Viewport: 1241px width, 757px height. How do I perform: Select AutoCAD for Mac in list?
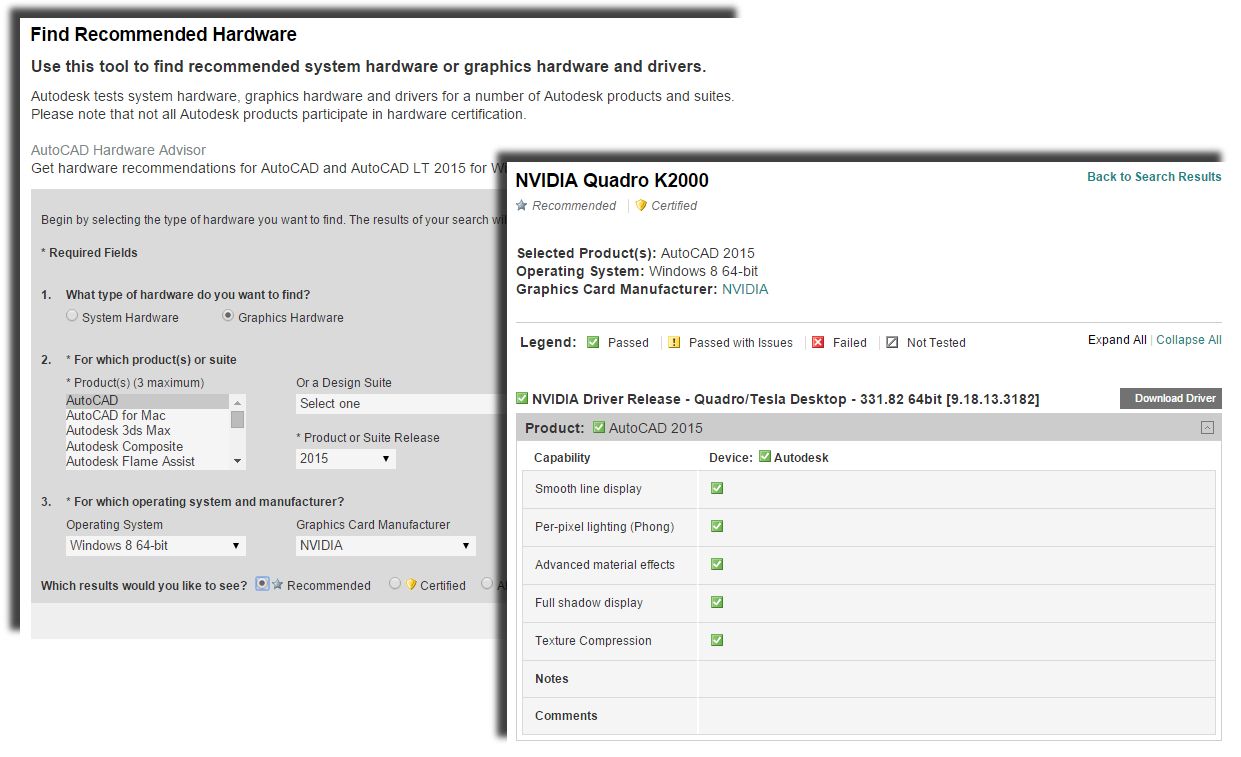(147, 416)
